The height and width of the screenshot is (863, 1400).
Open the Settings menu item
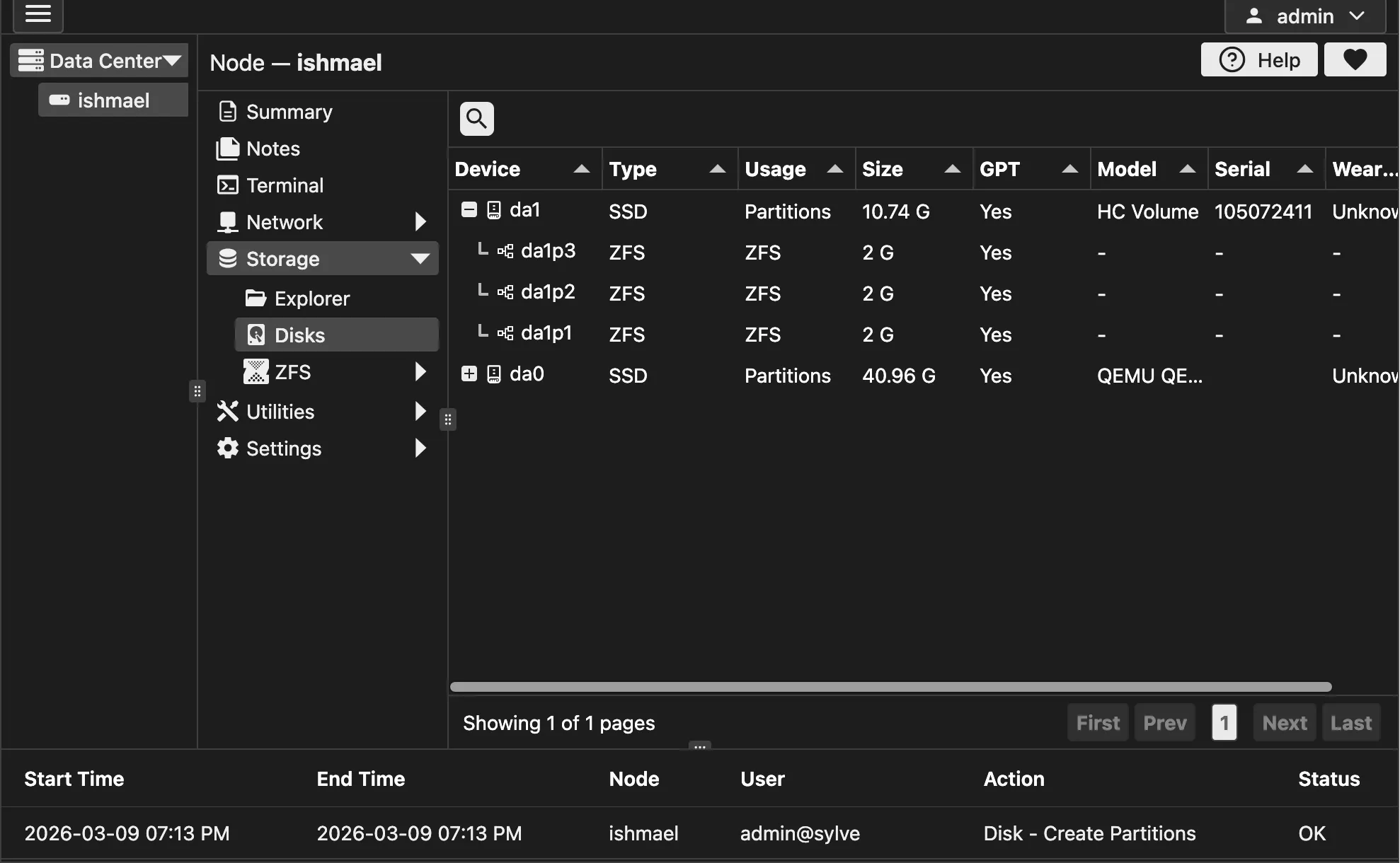[x=283, y=448]
